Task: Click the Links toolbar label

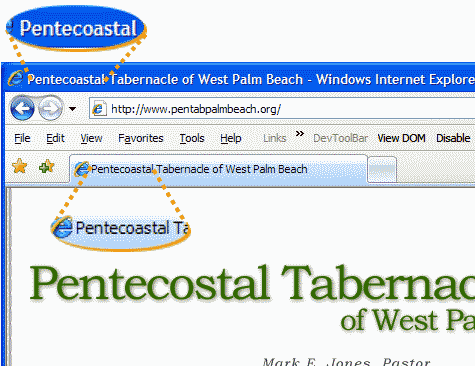Action: coord(275,138)
